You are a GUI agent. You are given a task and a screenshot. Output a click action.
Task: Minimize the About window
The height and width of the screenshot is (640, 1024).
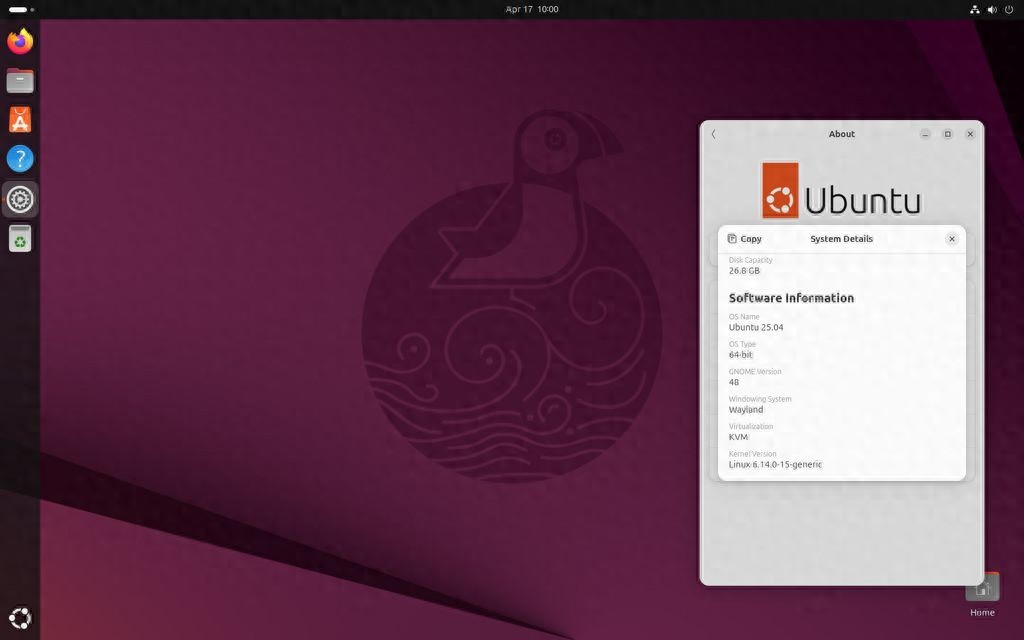click(926, 134)
